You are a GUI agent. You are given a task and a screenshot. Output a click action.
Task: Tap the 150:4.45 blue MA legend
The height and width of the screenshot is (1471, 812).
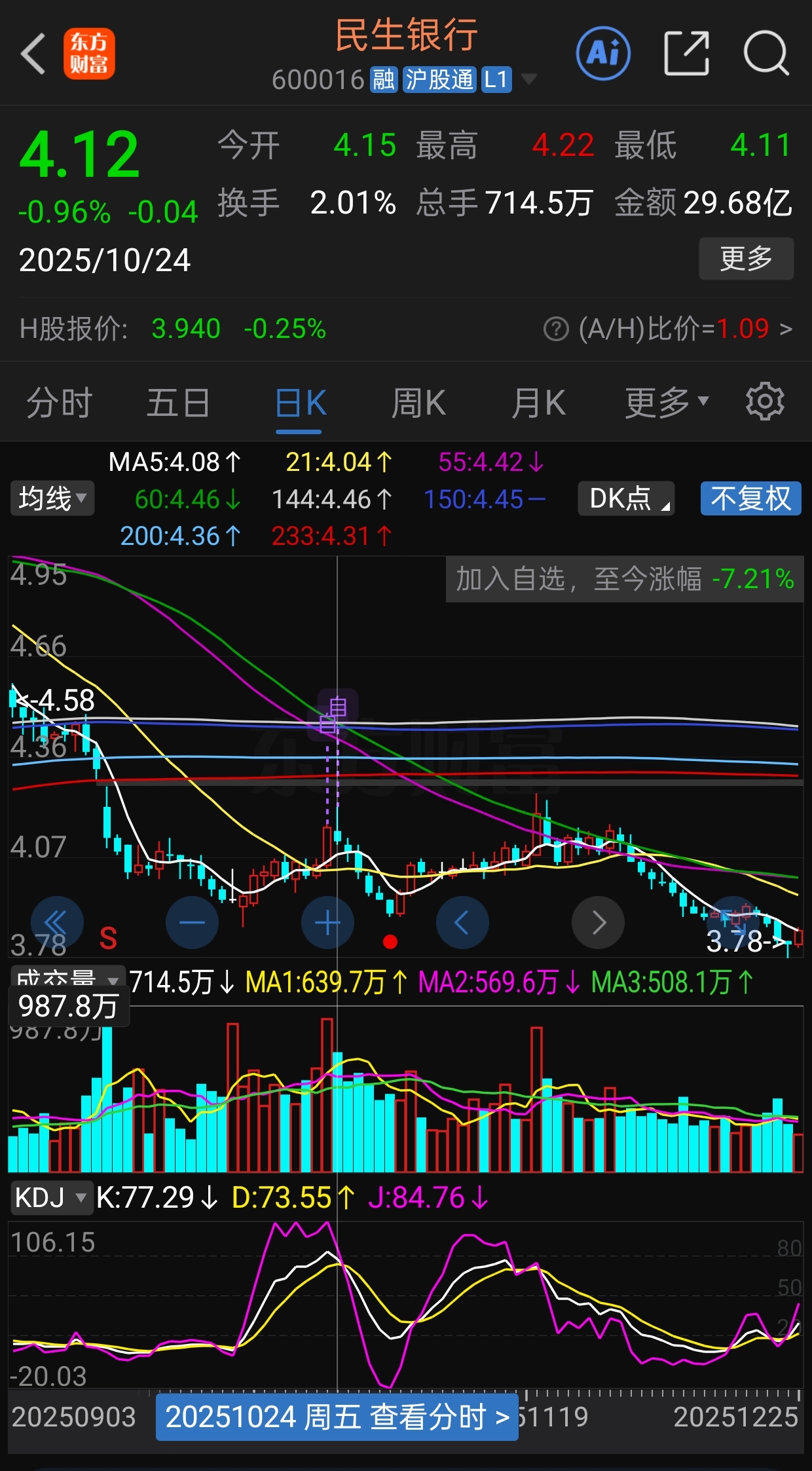pos(485,499)
